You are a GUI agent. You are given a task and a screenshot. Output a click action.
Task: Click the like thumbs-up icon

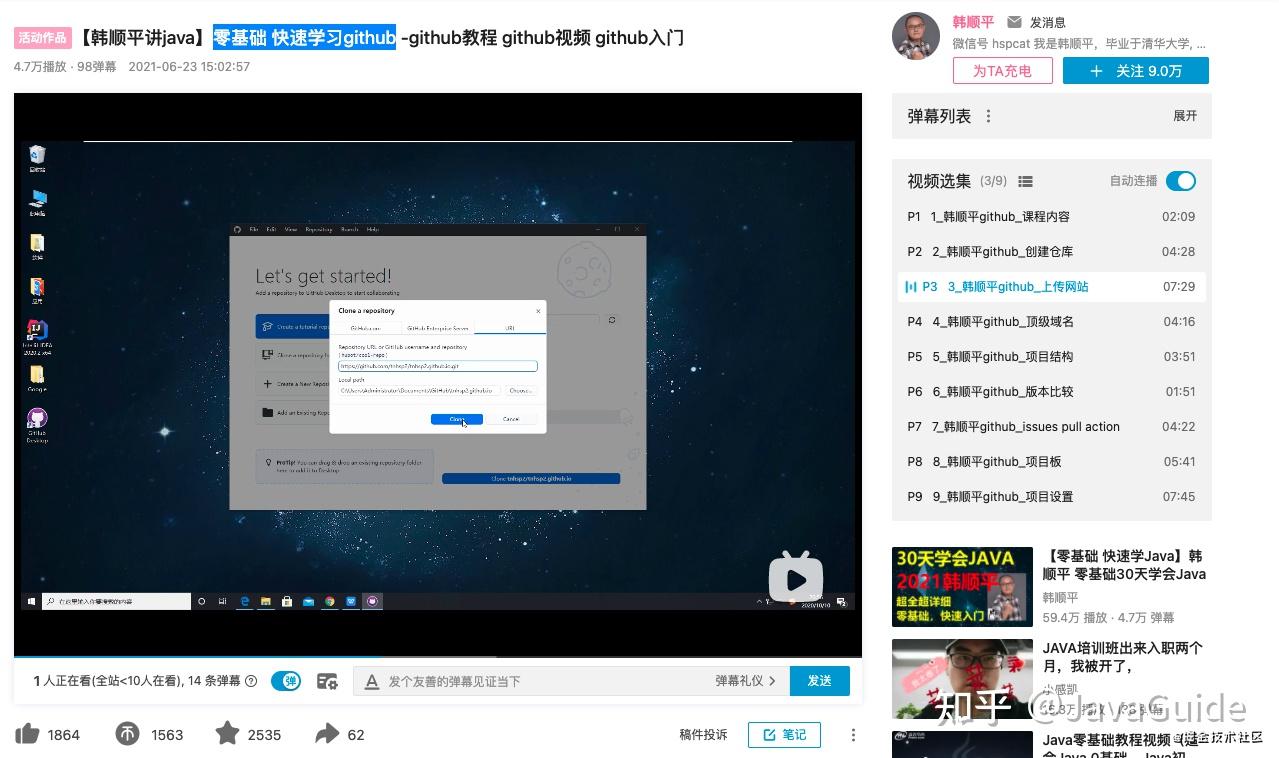point(27,734)
